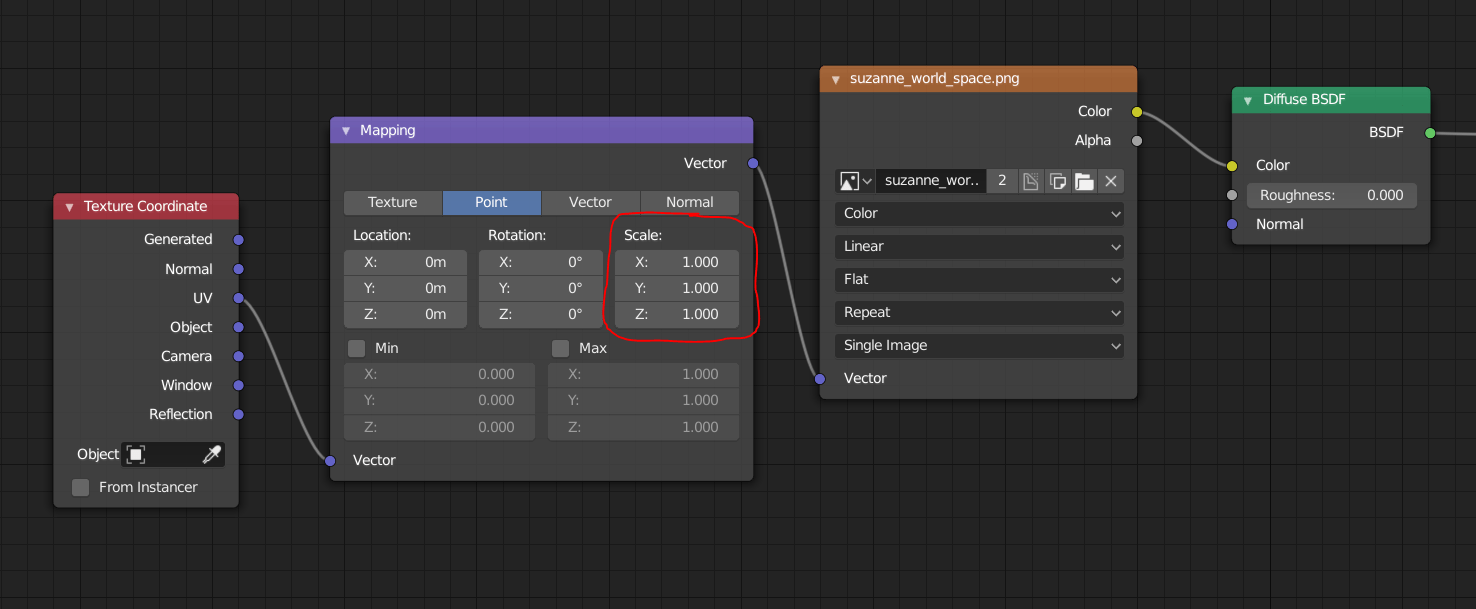
Task: Open an image file using the folder icon
Action: 1084,181
